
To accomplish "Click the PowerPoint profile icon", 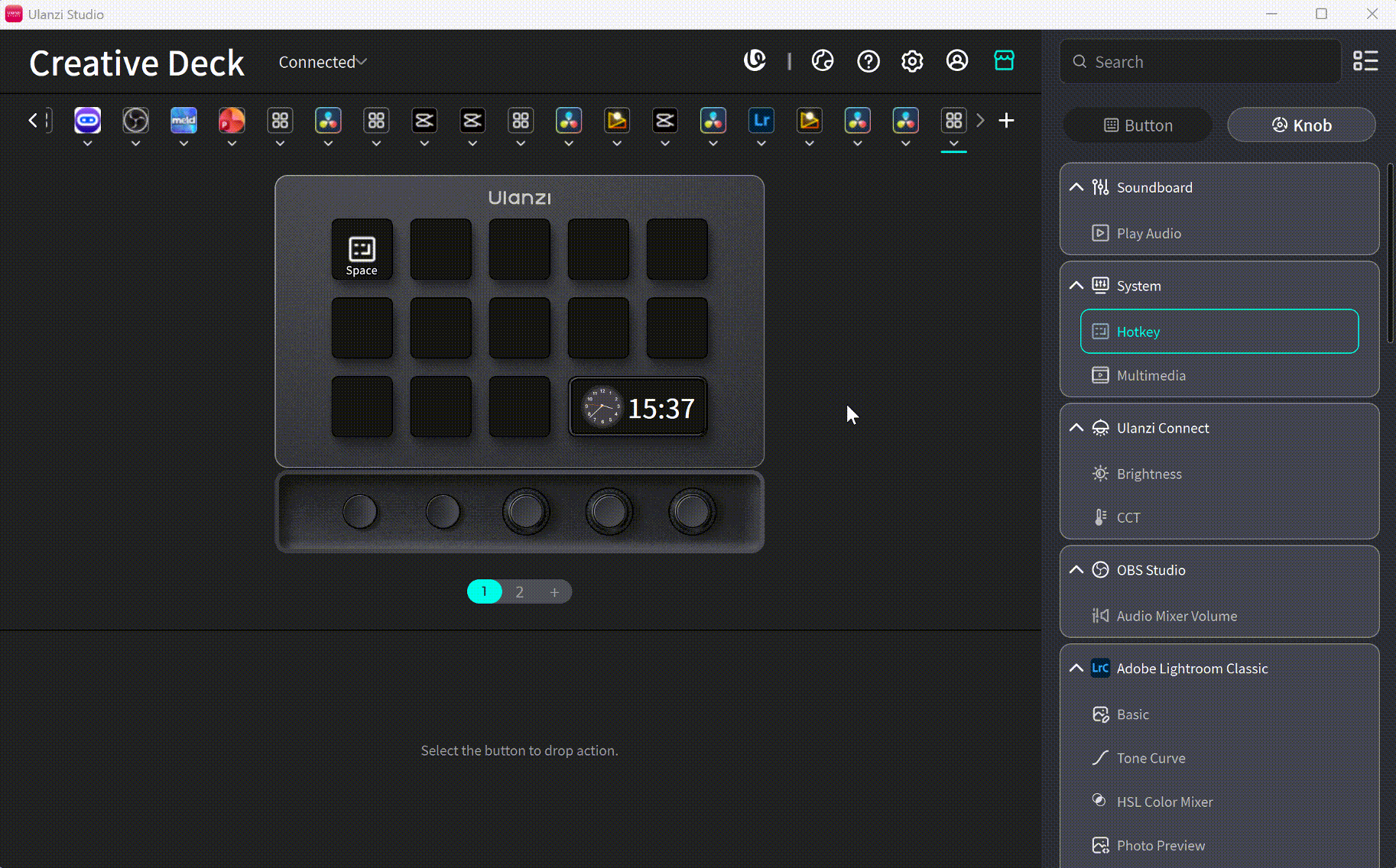I will pos(232,121).
